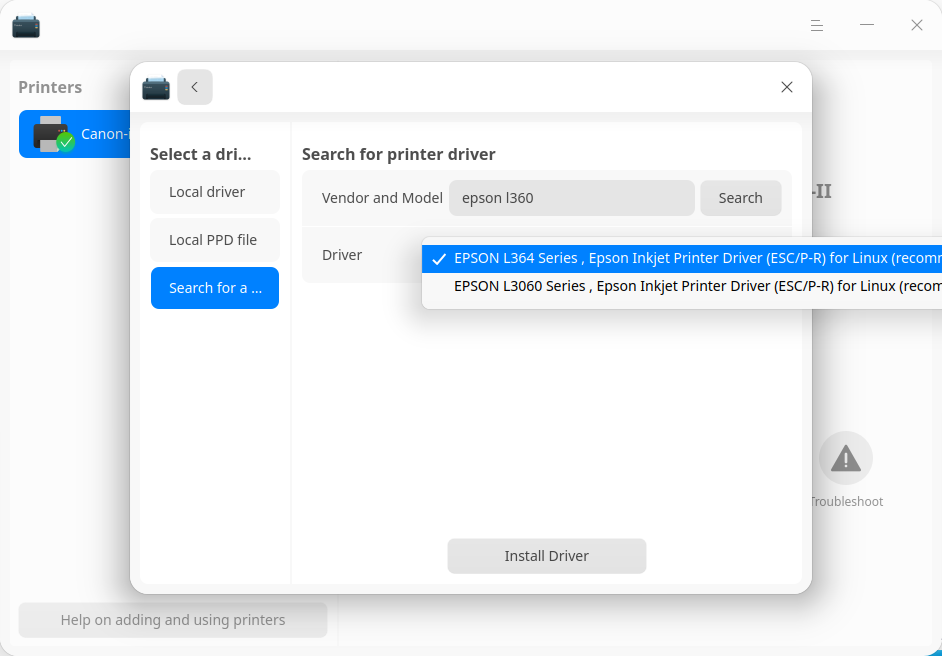
Task: Minimize the main printer manager window
Action: (866, 25)
